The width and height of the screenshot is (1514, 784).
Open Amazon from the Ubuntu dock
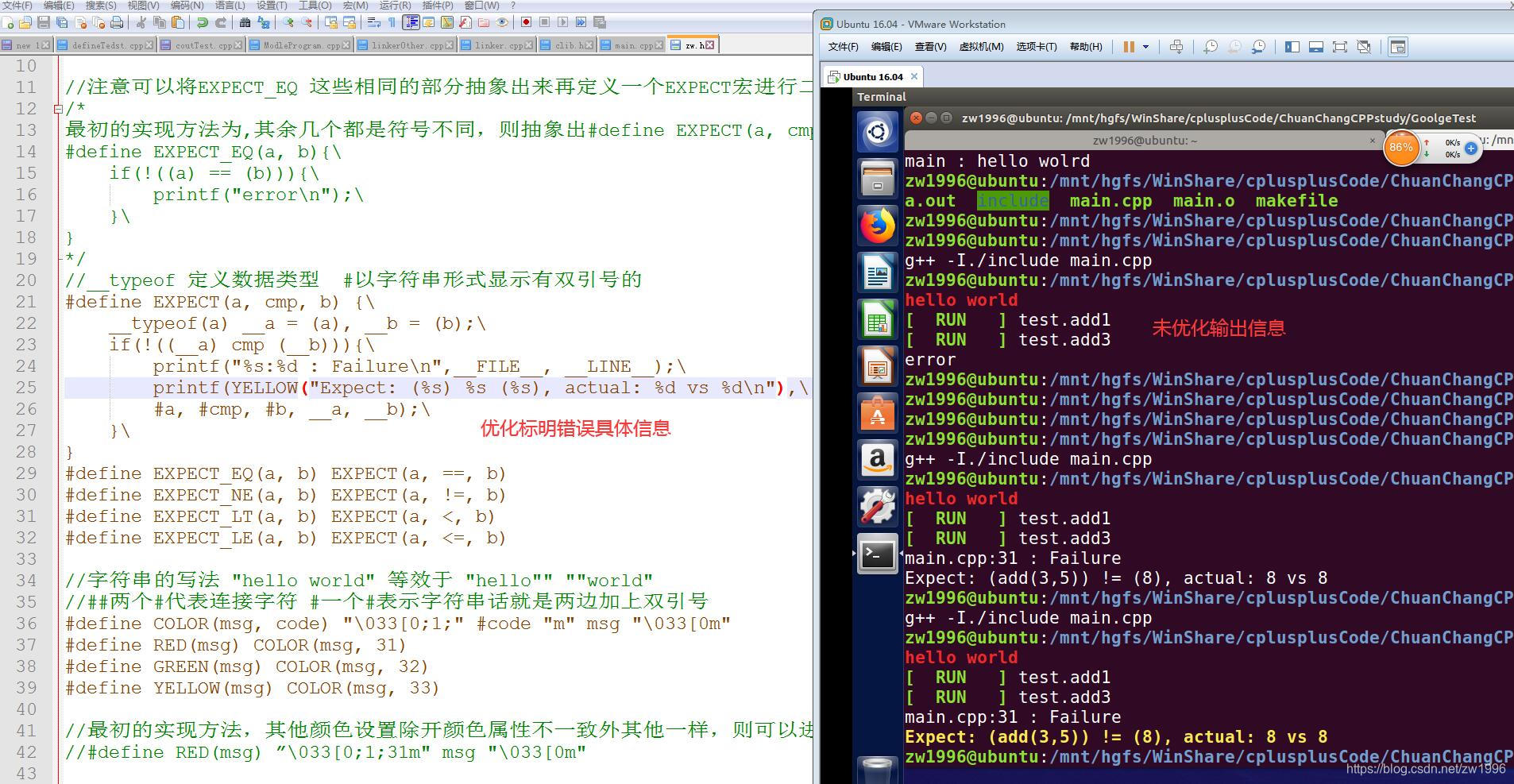878,460
